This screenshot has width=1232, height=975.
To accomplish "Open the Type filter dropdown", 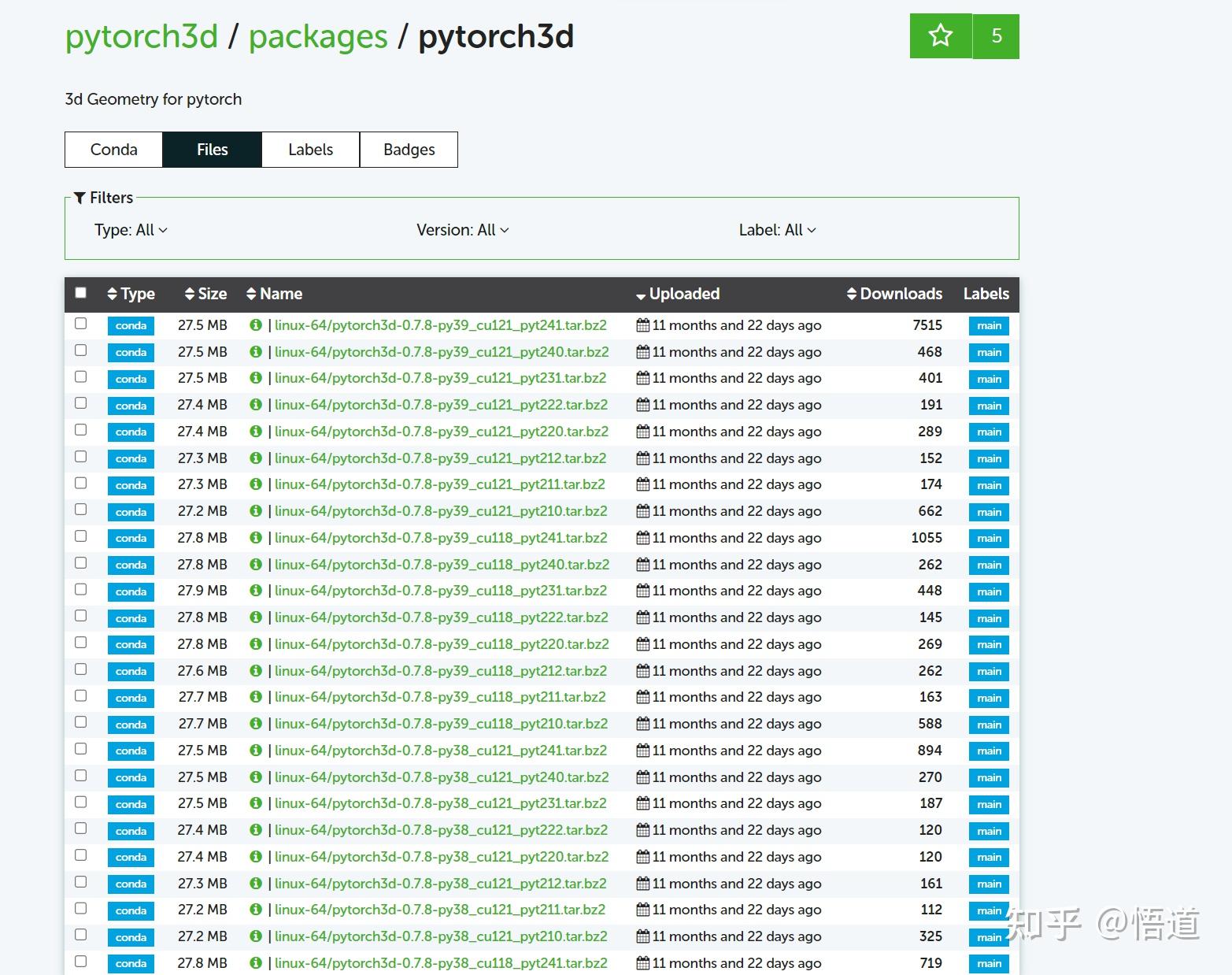I will pyautogui.click(x=131, y=230).
